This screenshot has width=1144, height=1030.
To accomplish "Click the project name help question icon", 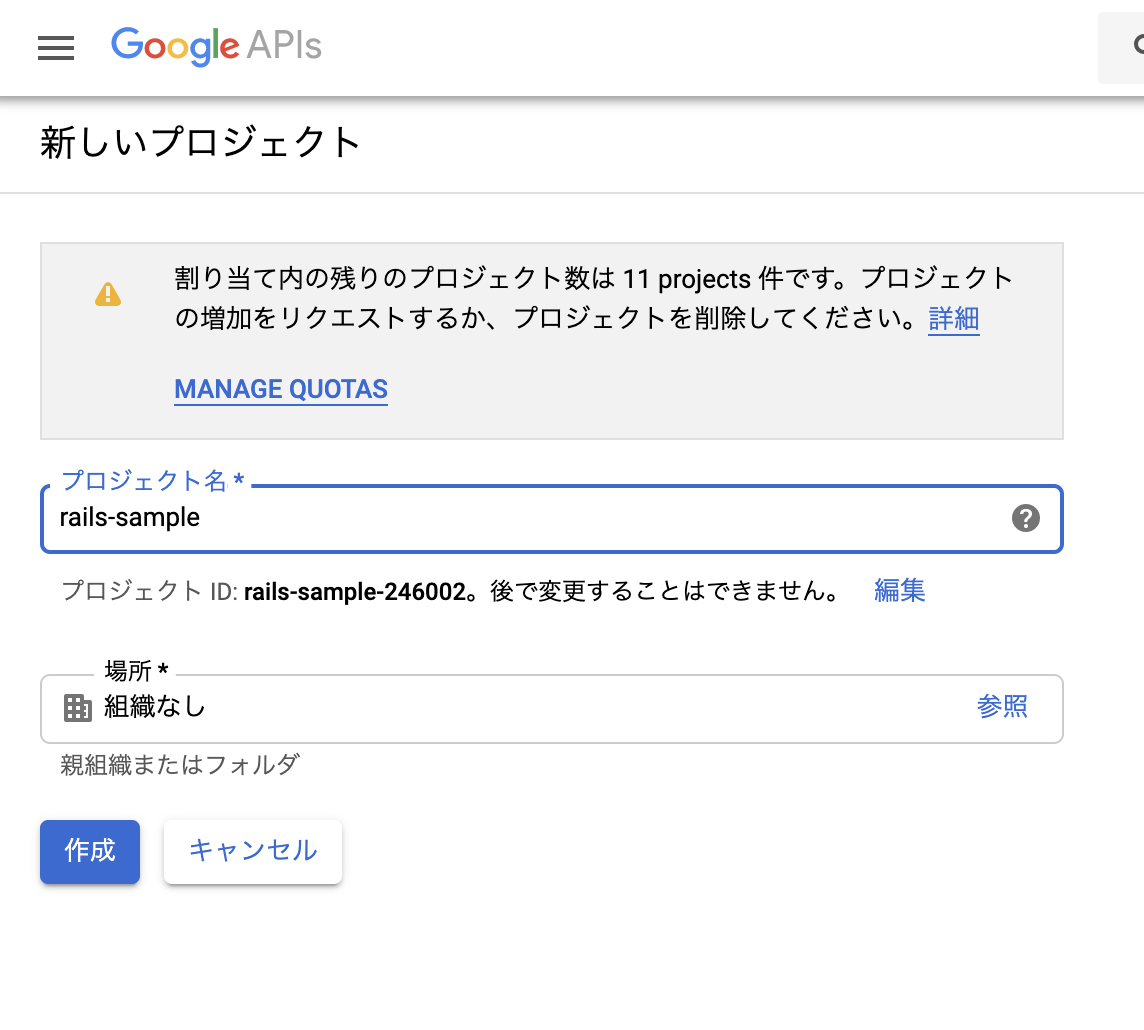I will pos(1025,518).
